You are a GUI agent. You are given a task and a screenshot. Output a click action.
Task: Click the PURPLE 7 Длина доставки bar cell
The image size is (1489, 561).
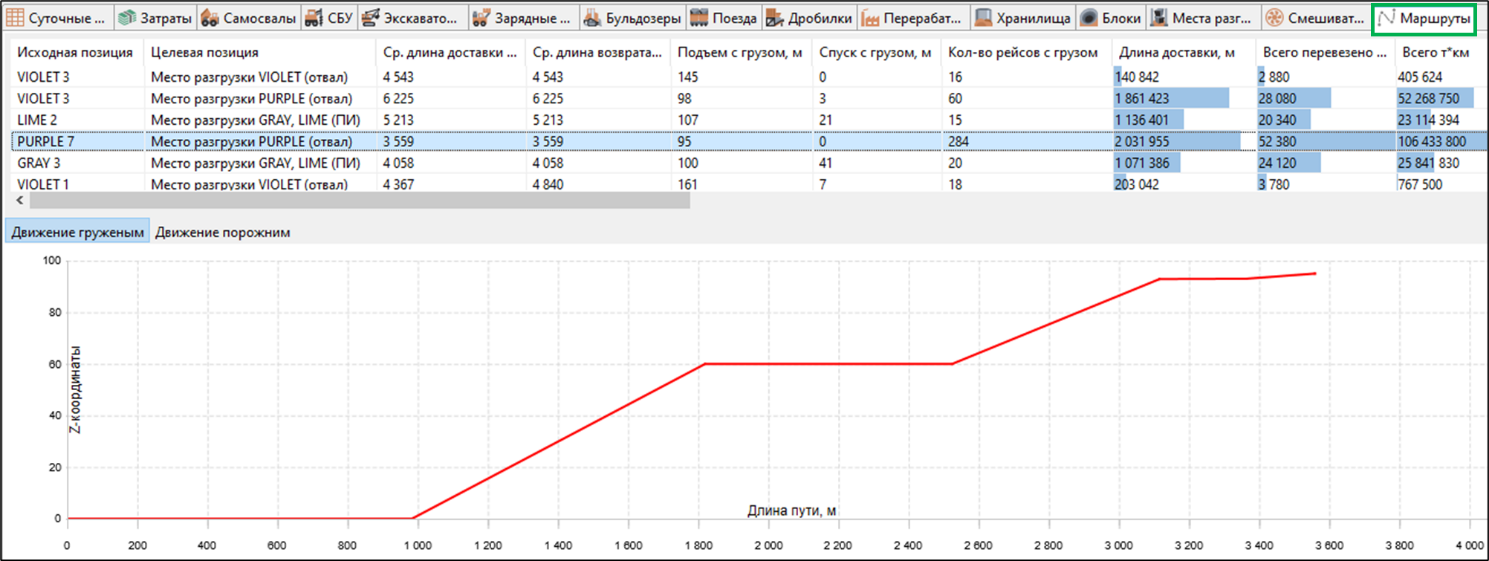point(1183,141)
